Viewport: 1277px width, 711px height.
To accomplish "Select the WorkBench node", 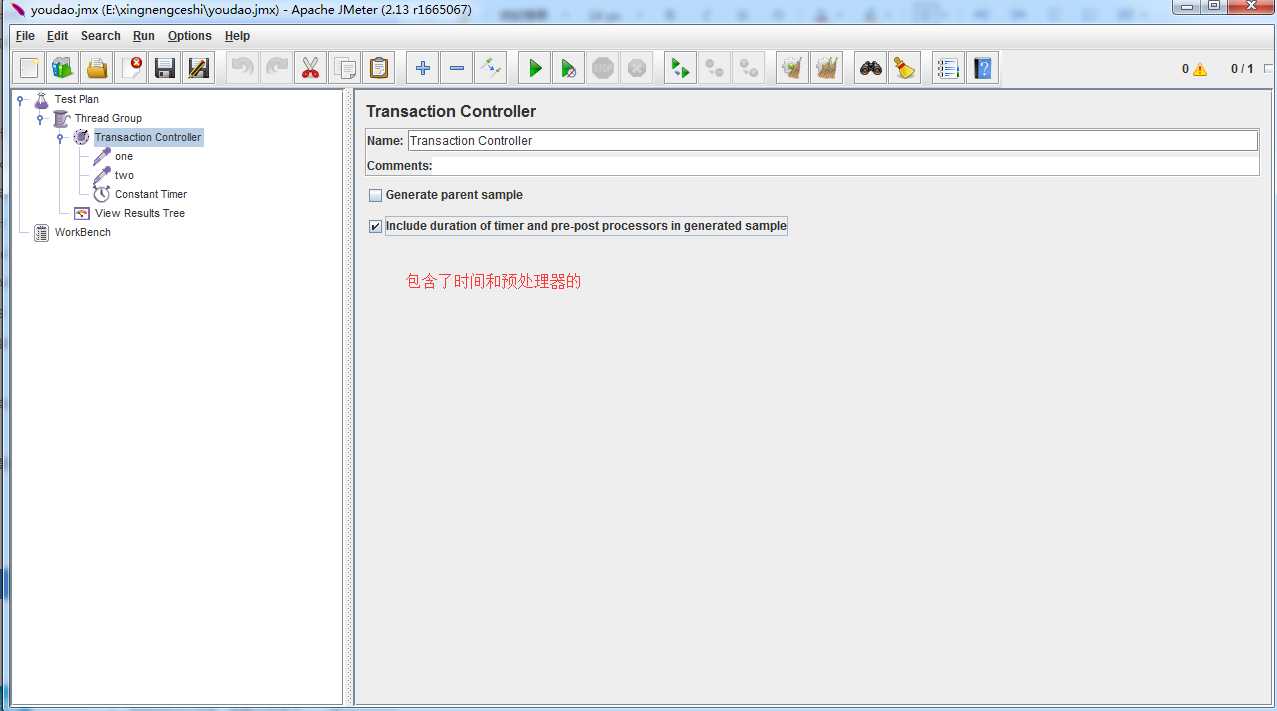I will [83, 232].
